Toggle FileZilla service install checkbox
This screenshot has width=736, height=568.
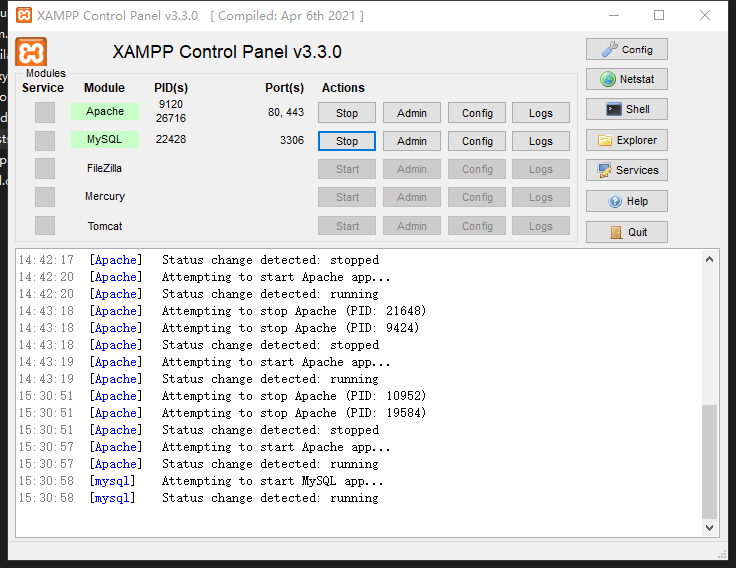45,169
